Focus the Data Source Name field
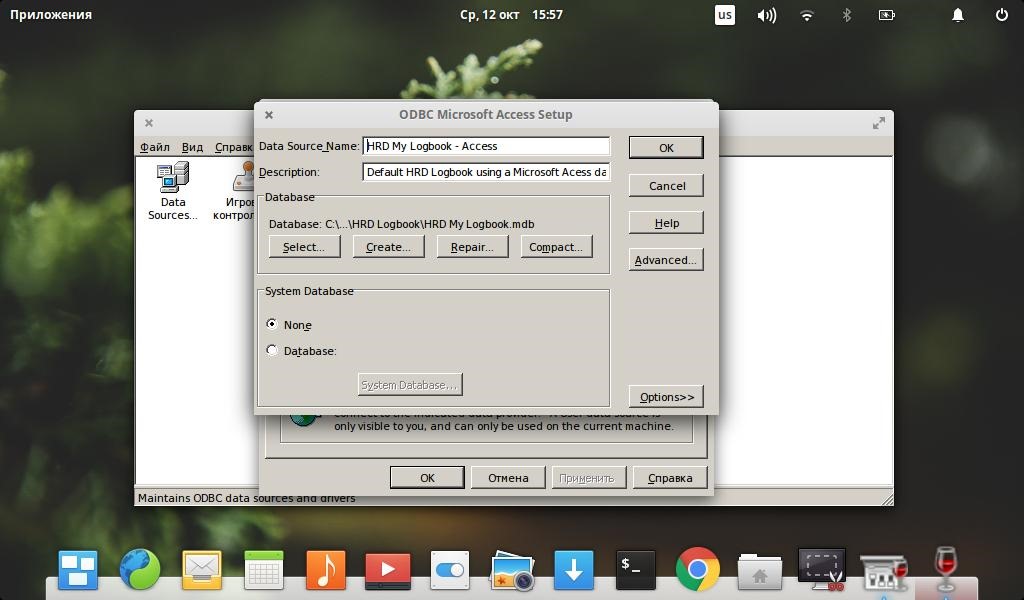The image size is (1024, 600). [x=486, y=146]
